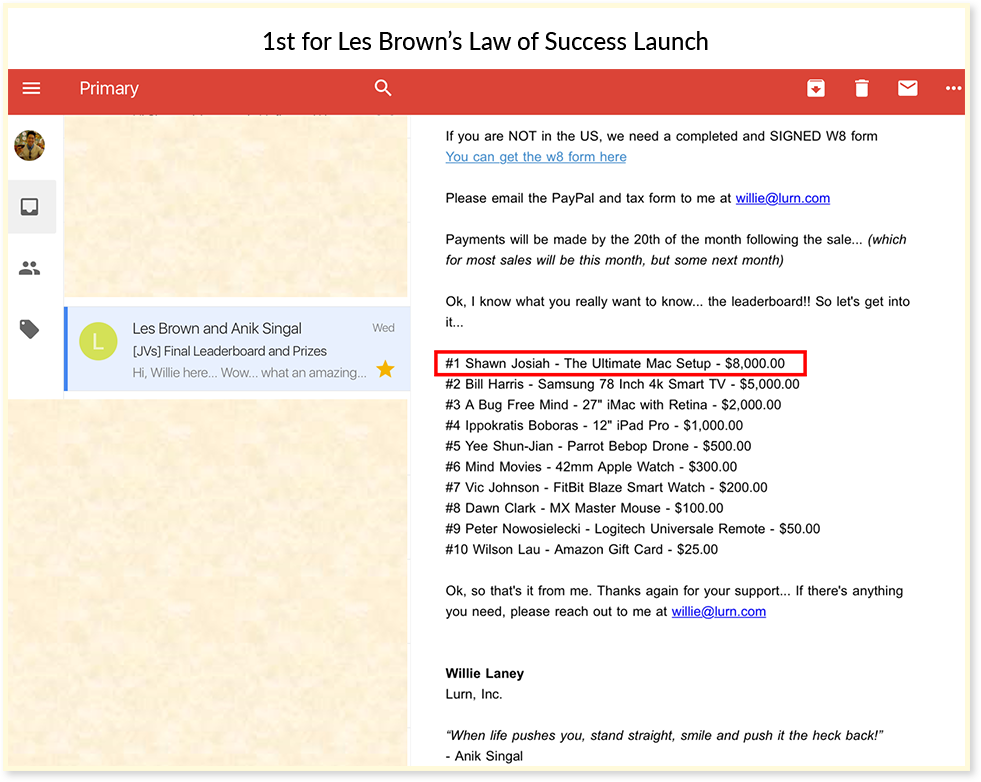Select the '#6 Mind Movies' line
Viewport: 981px width, 782px height.
(591, 467)
